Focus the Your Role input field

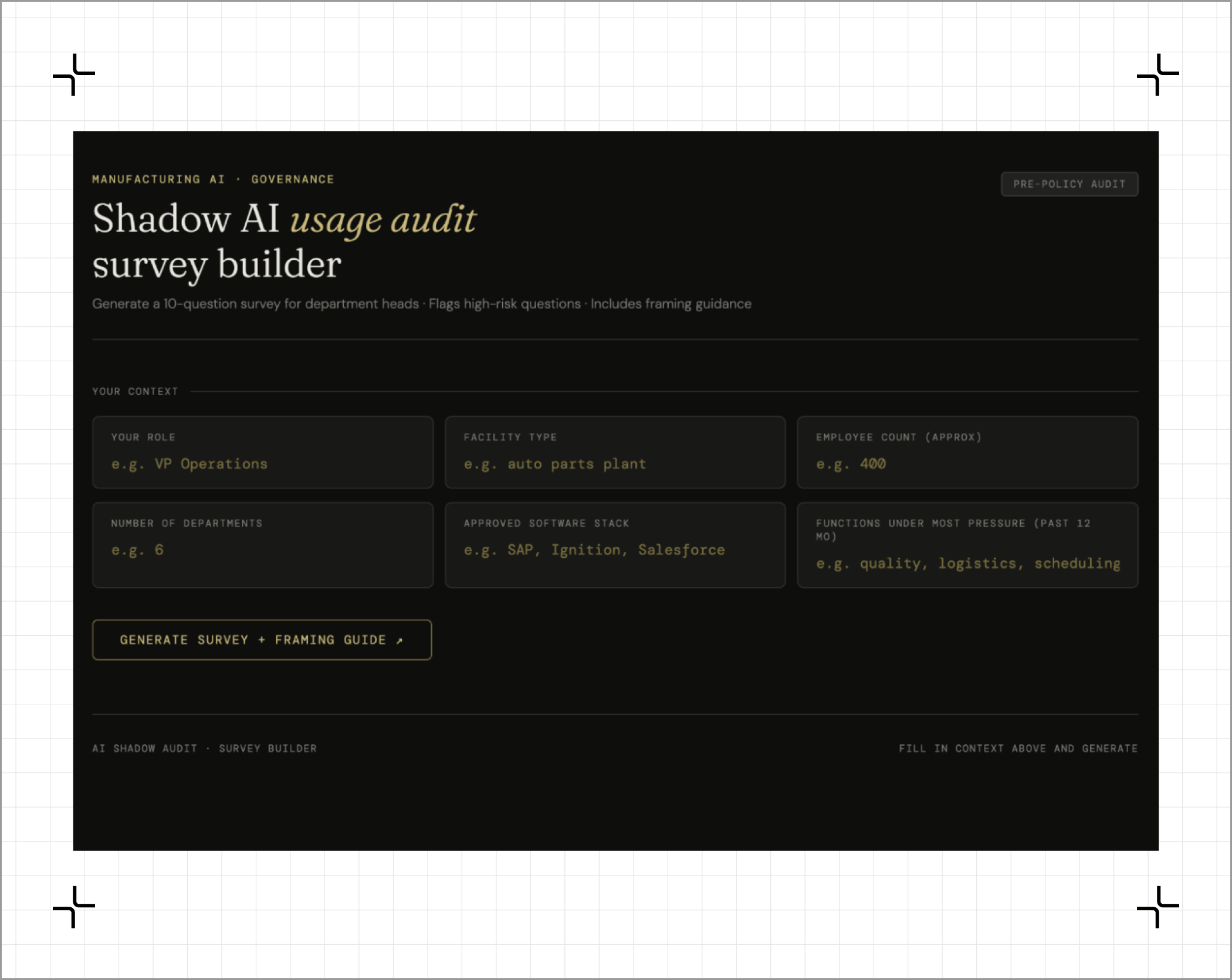(262, 464)
